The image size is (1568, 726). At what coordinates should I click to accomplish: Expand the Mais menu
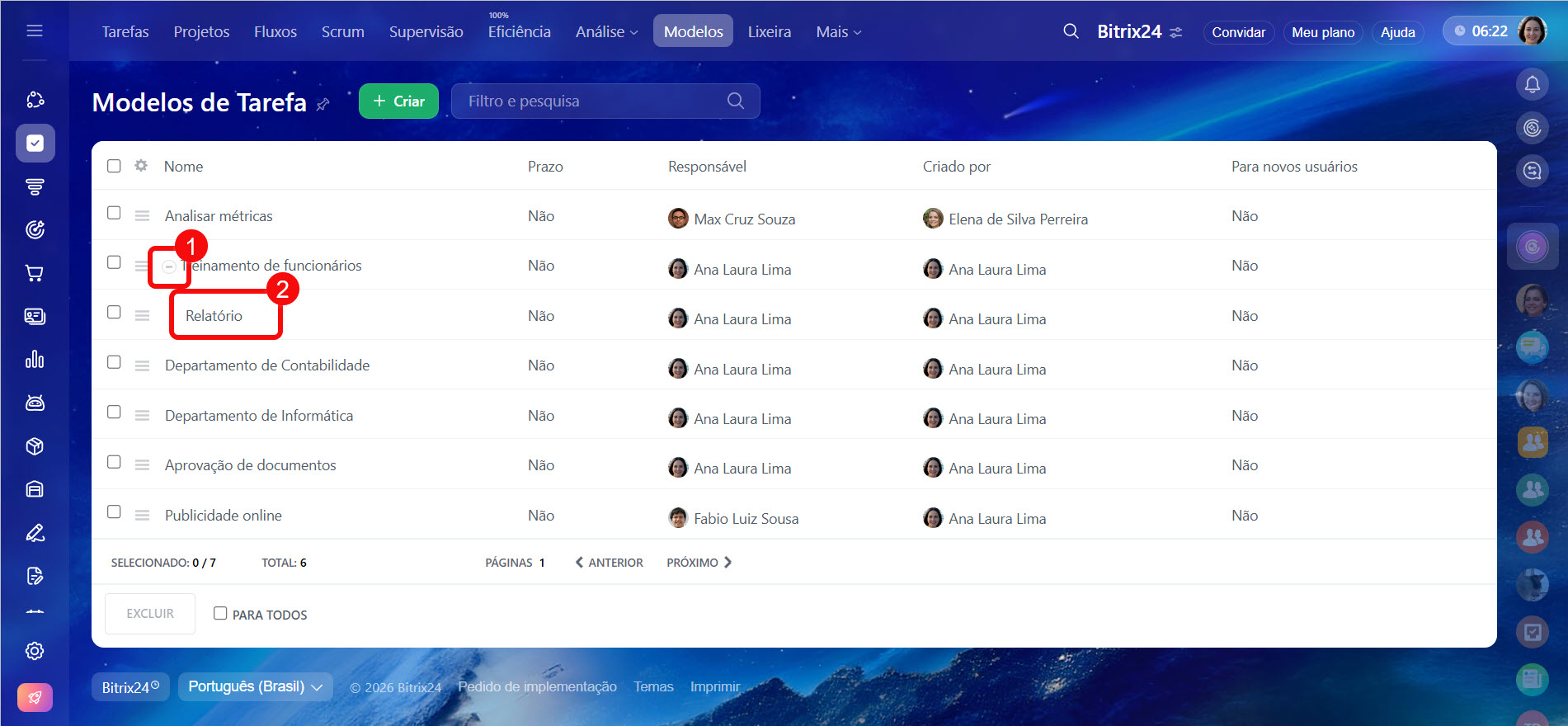point(838,31)
